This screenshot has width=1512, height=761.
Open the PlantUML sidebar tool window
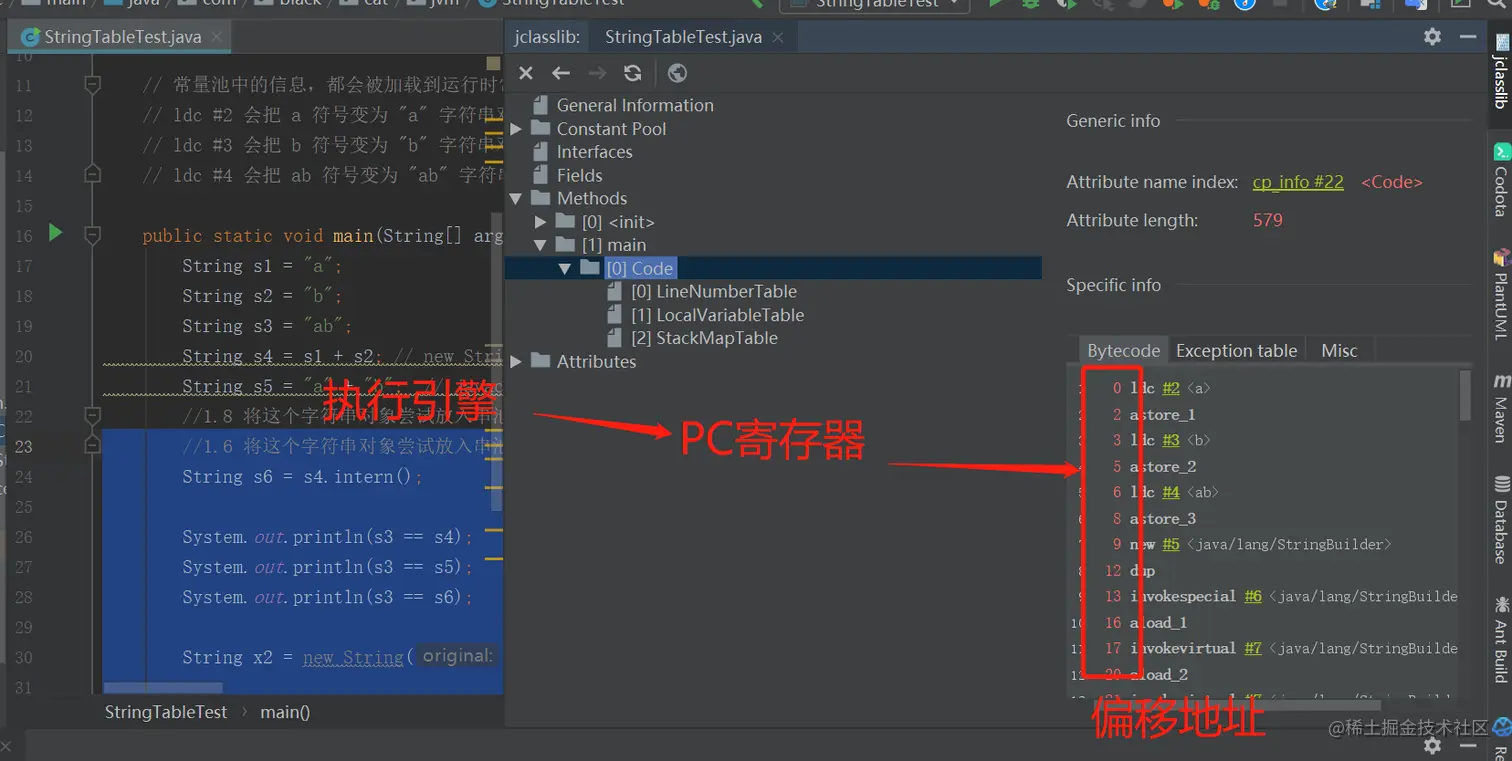click(x=1501, y=294)
